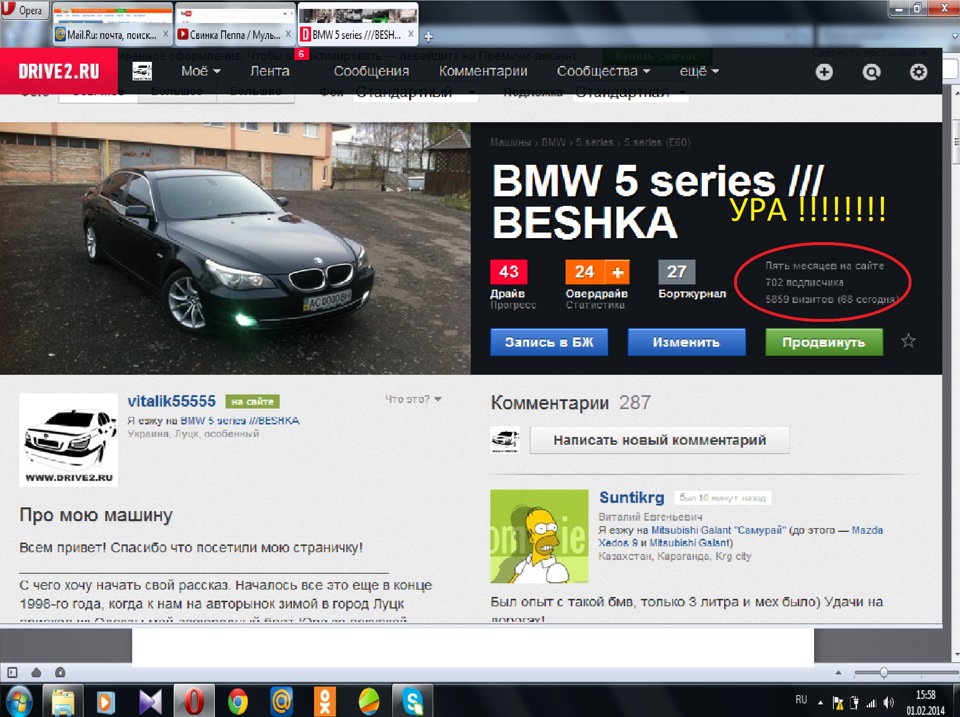Screen dimensions: 960x717
Task: Open the green ball taskbar icon
Action: tap(369, 702)
